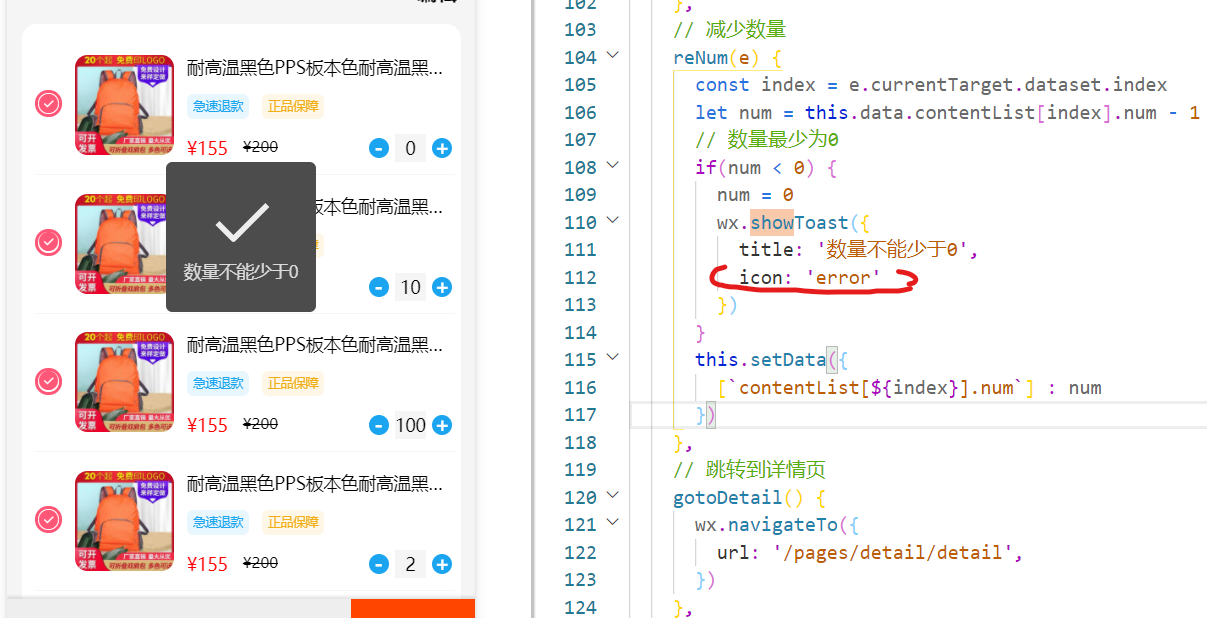Click line number 117 in the gutter

point(580,414)
